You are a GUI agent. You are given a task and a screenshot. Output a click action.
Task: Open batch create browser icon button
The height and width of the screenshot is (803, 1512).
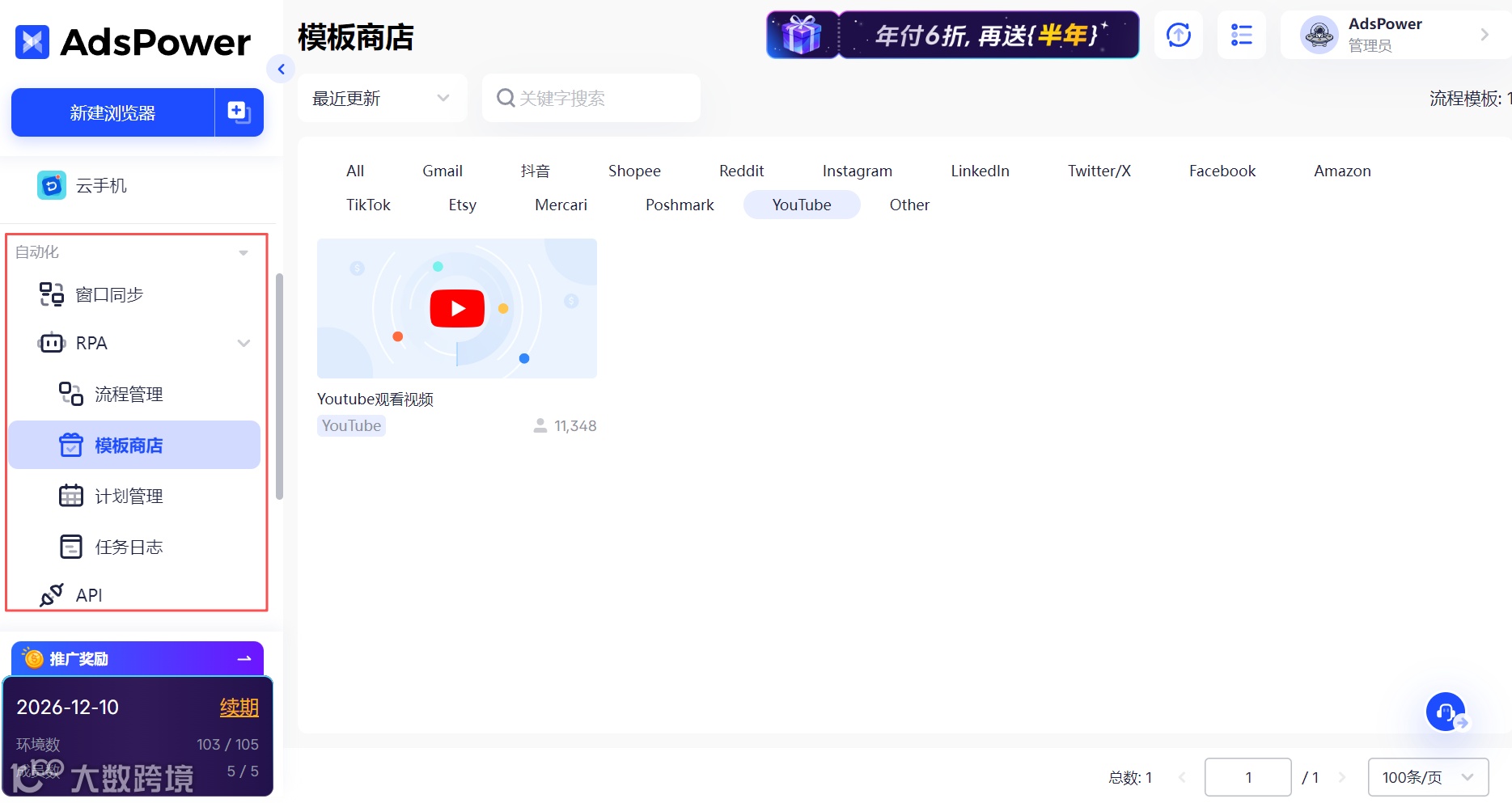point(239,112)
